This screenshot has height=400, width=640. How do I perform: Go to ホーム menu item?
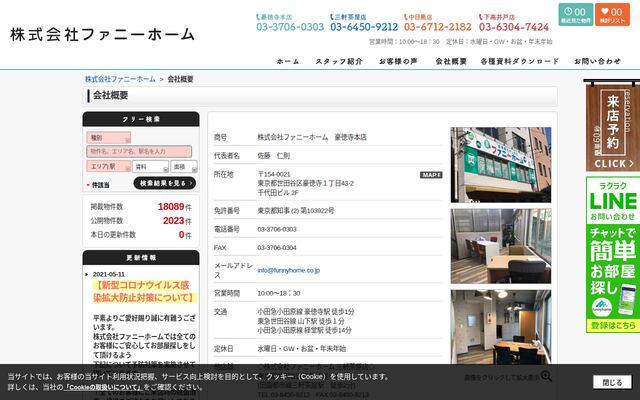click(288, 61)
